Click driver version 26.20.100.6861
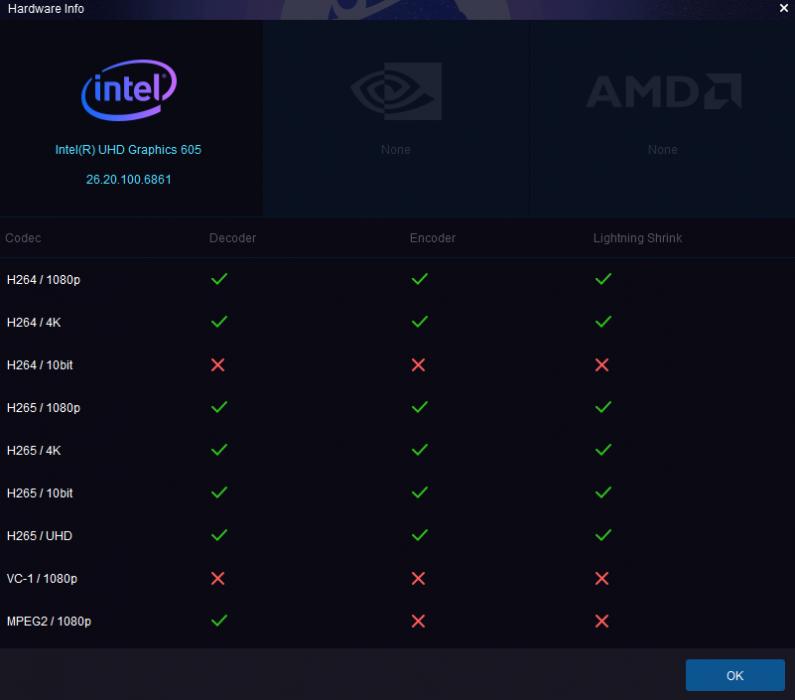 [129, 179]
